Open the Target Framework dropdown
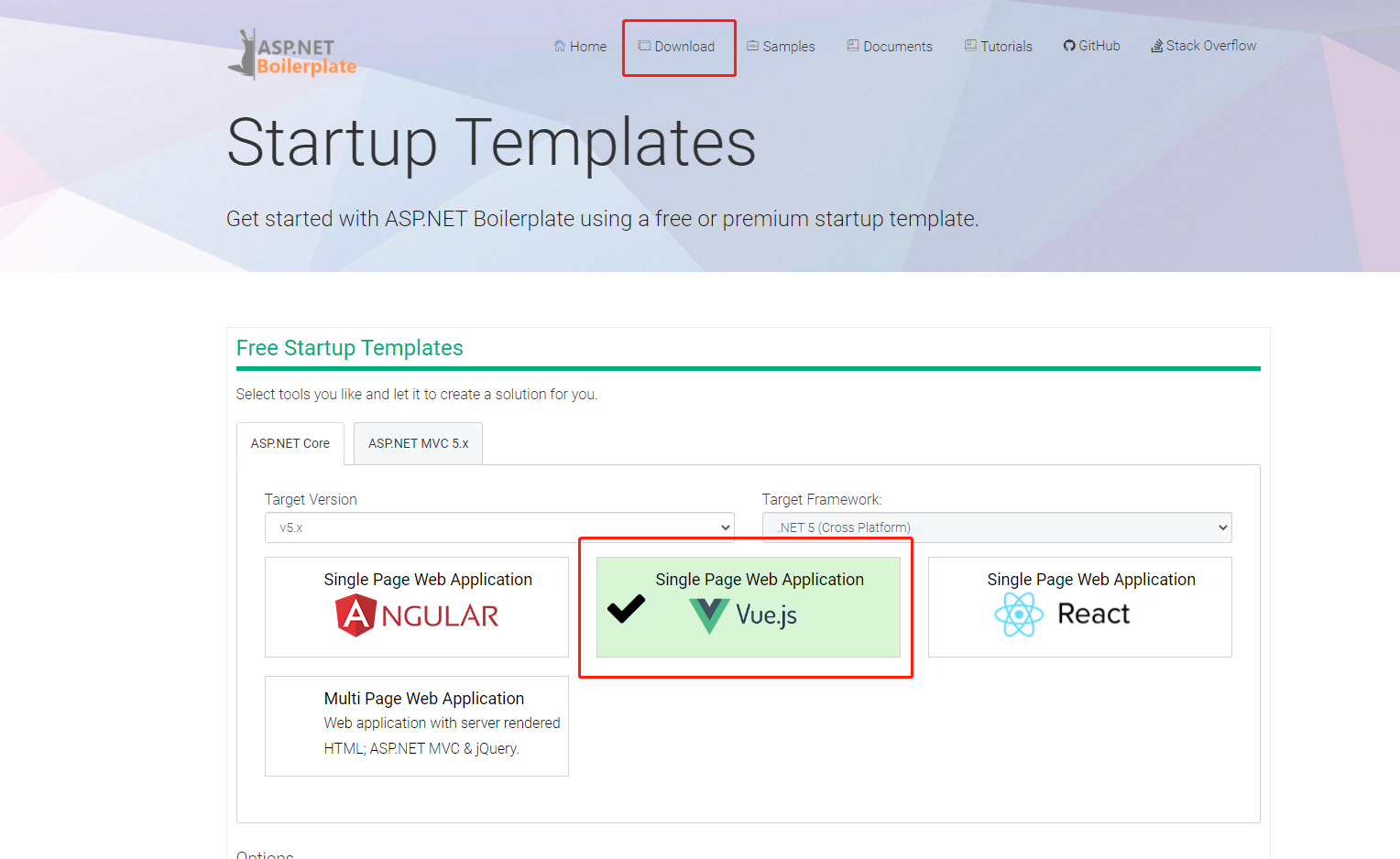Screen dimensions: 1400x859 point(997,527)
